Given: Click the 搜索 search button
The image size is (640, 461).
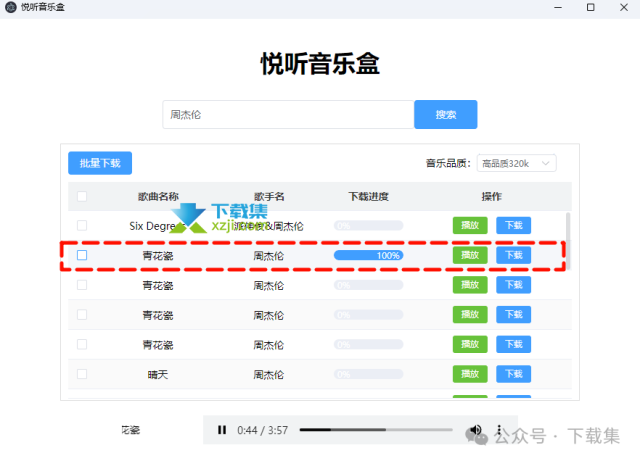Looking at the screenshot, I should click(446, 114).
